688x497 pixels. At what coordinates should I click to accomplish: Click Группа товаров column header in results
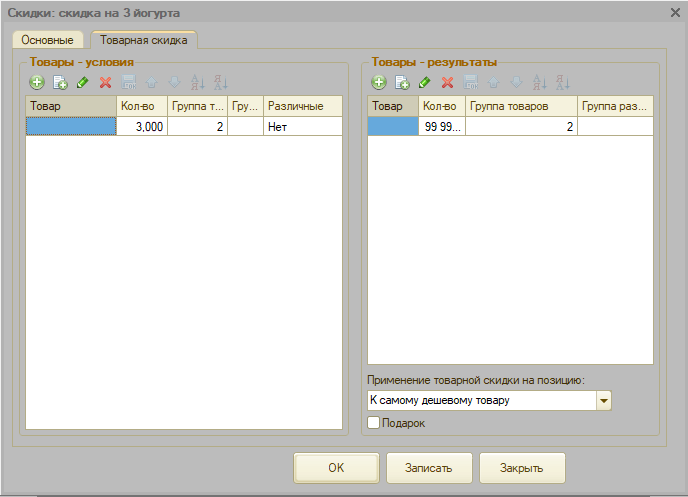pos(520,106)
